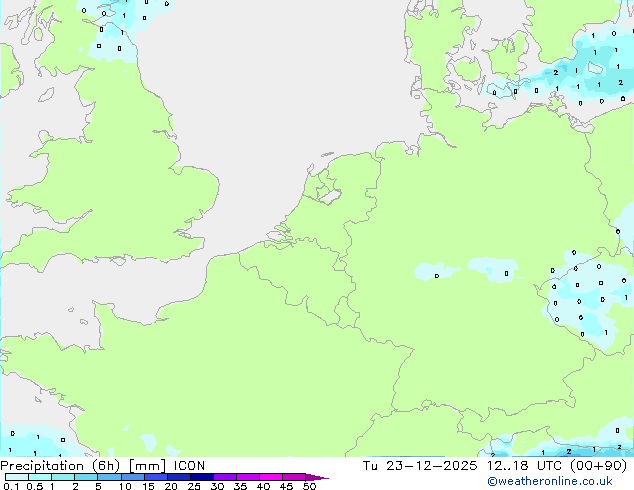The image size is (634, 490).
Task: Click the '12..18 UTC' time range
Action: tap(523, 466)
